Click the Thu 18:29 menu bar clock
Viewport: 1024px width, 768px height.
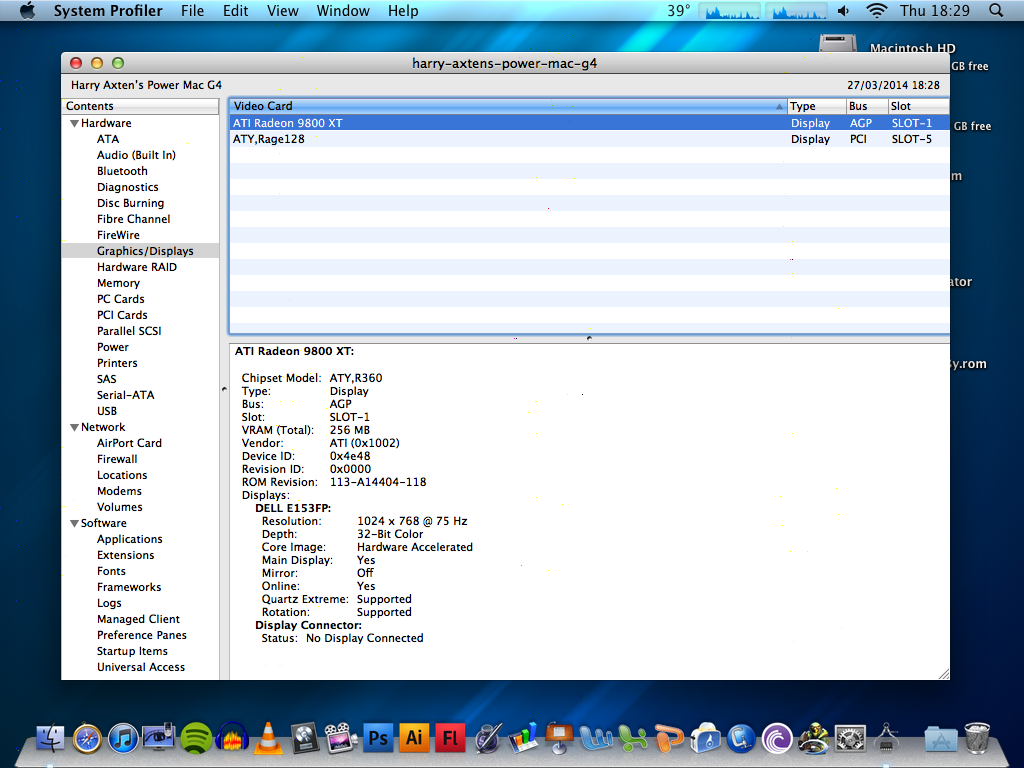point(935,10)
